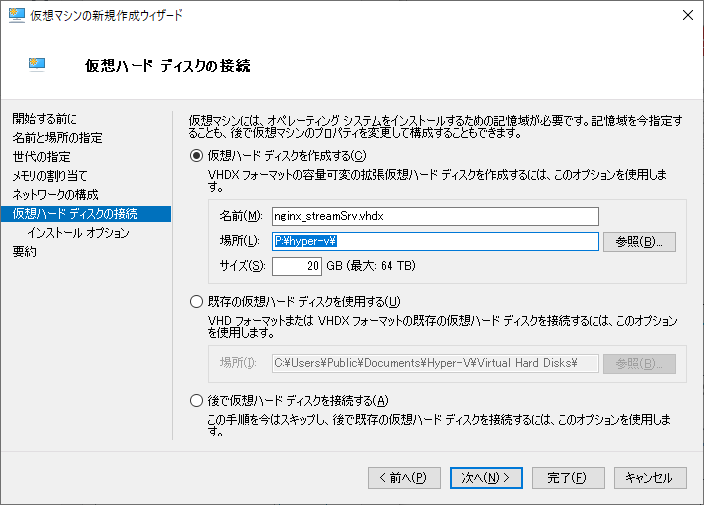This screenshot has width=704, height=505.
Task: Select 仮想ハード ディスクの接続 step
Action: 75,214
